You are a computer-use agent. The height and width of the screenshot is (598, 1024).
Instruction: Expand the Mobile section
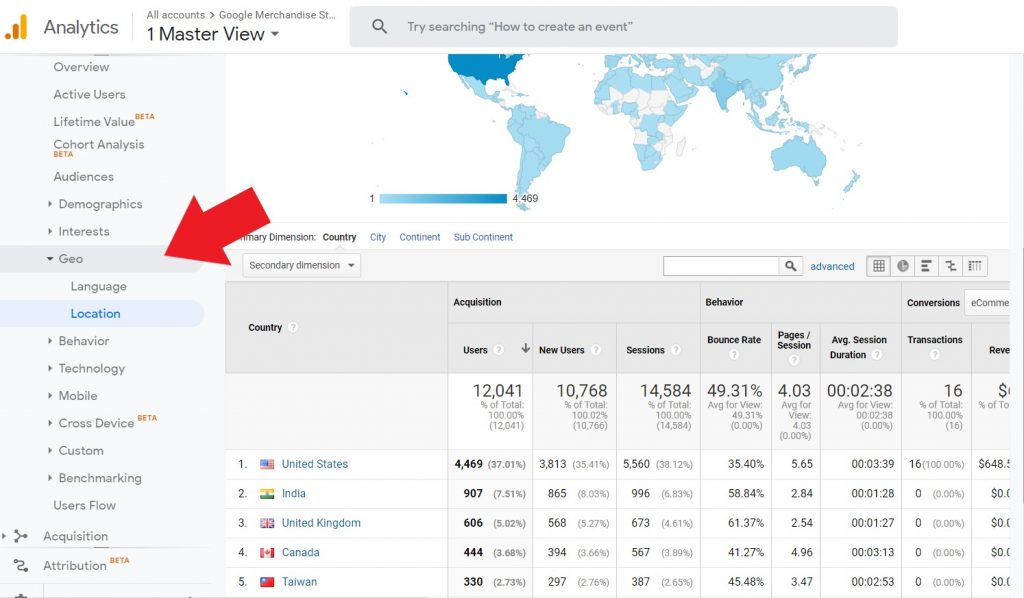(50, 396)
